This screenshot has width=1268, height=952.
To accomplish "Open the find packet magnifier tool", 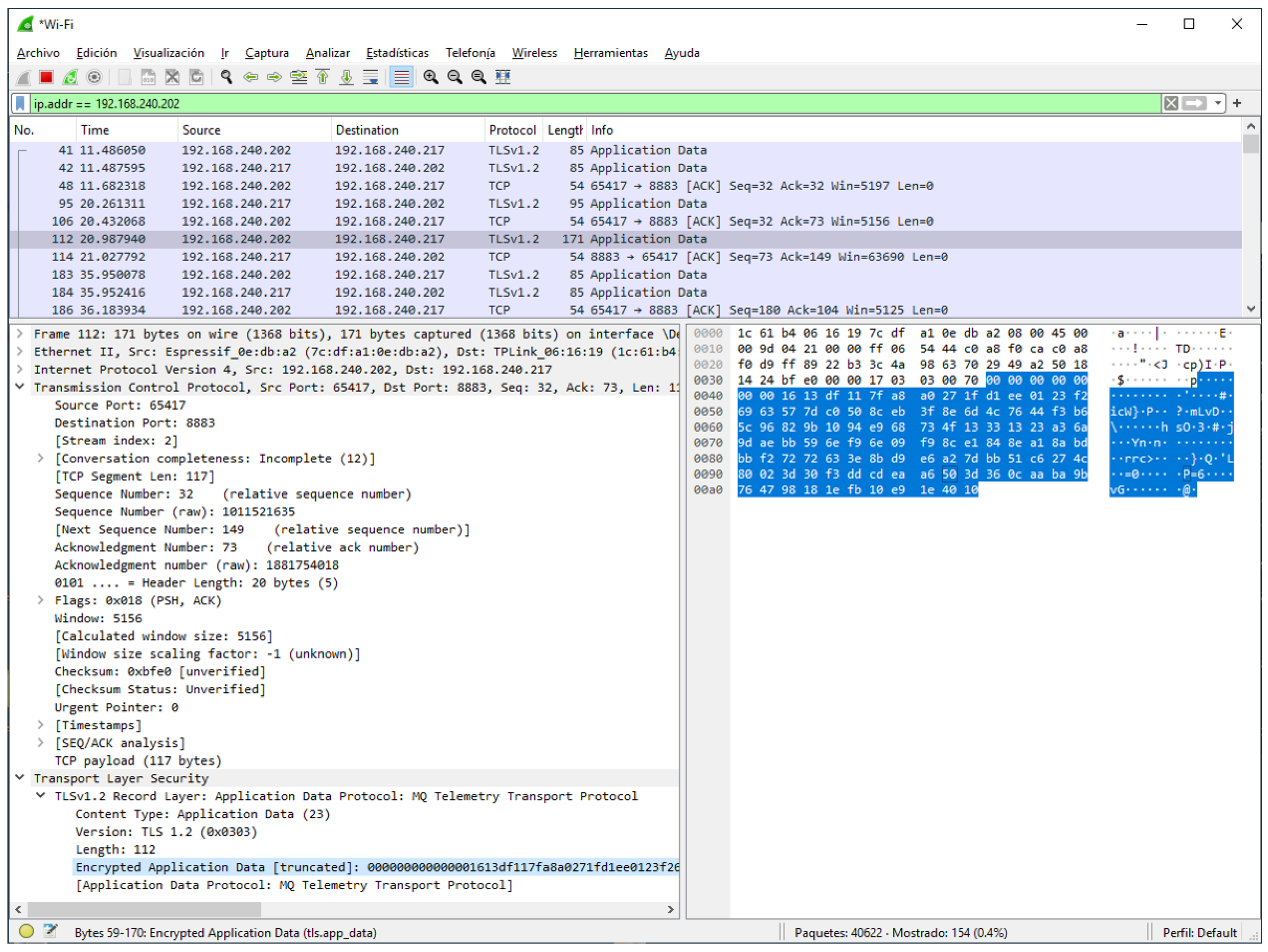I will point(227,77).
